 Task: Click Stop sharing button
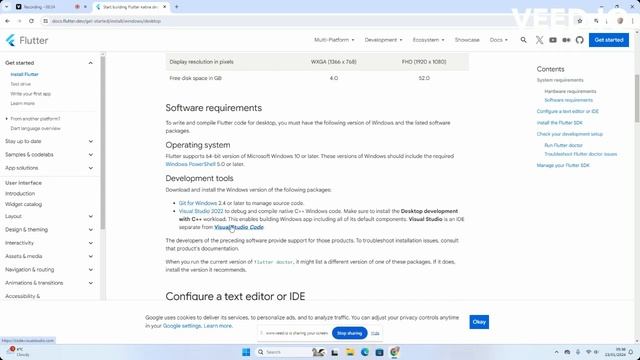[x=349, y=333]
